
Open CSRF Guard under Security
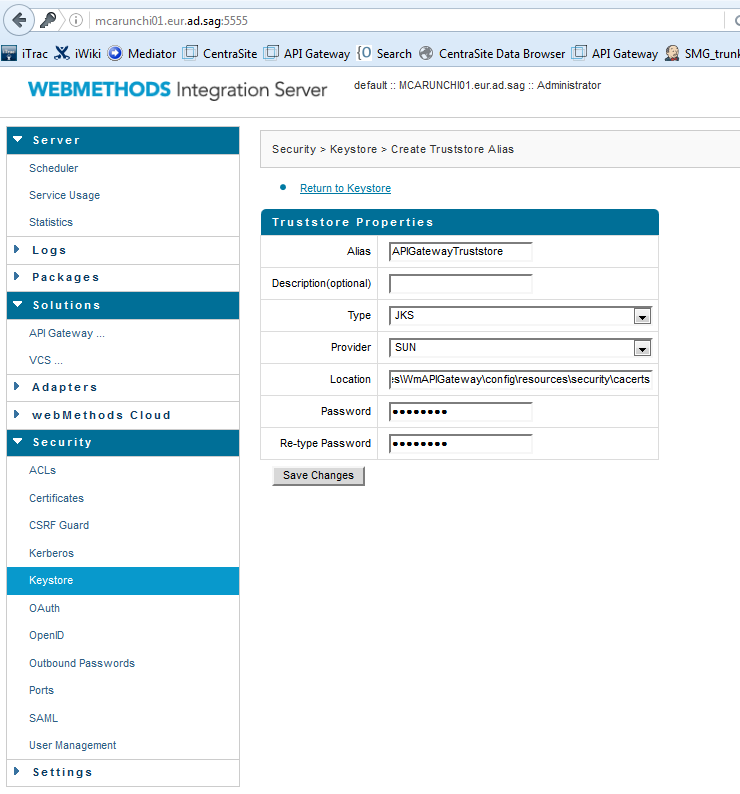pyautogui.click(x=59, y=525)
